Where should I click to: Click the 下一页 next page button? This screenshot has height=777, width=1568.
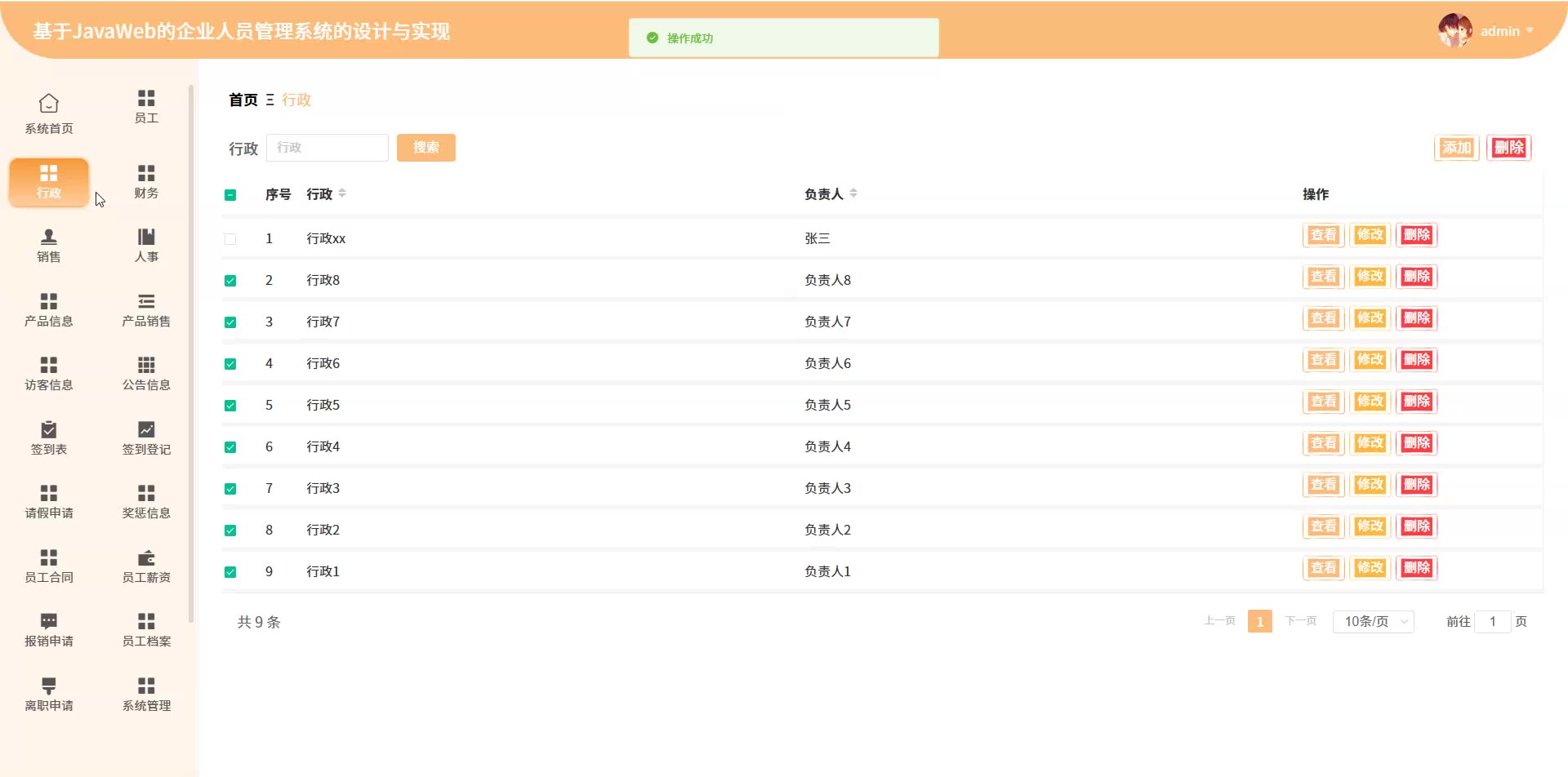(1301, 621)
